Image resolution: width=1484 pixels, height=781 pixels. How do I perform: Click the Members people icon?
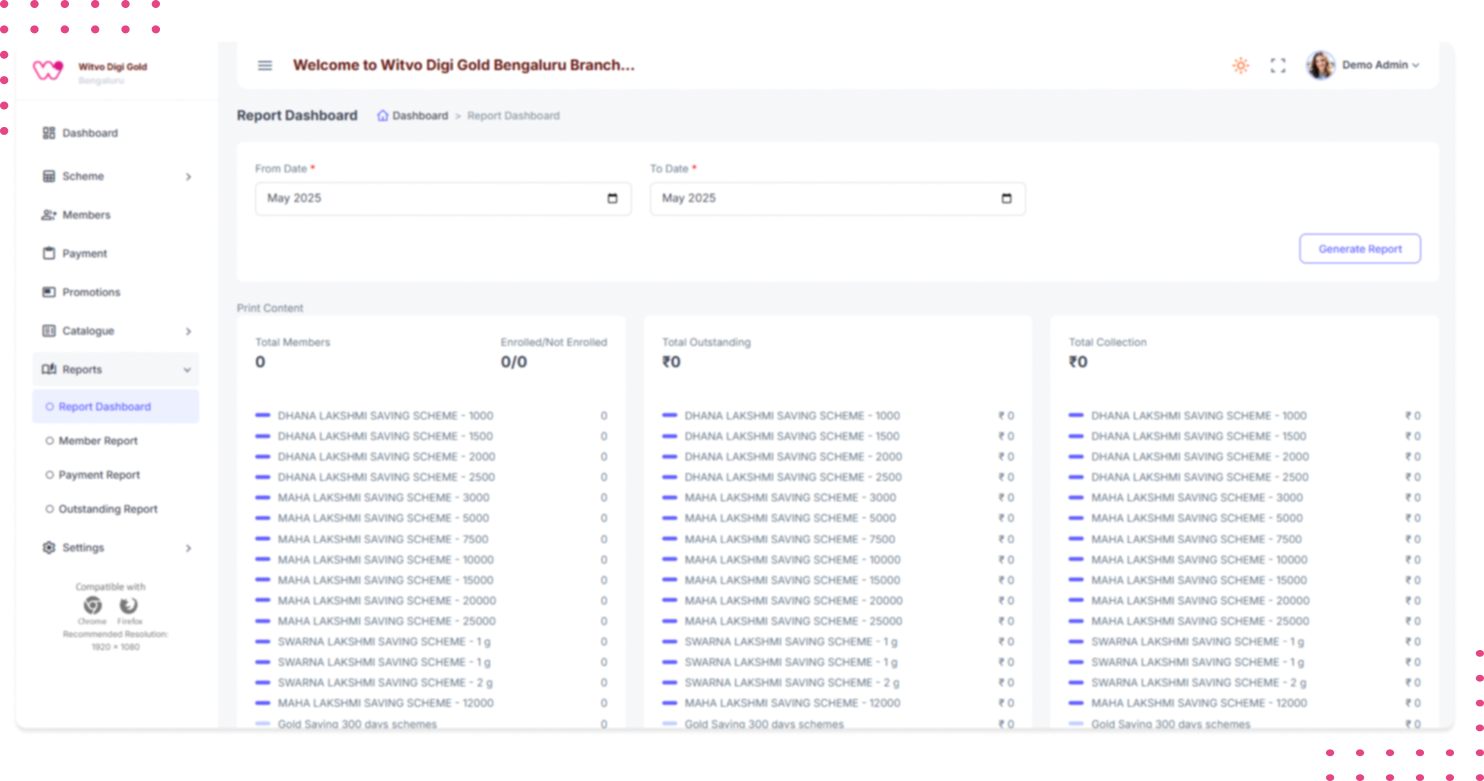click(49, 215)
